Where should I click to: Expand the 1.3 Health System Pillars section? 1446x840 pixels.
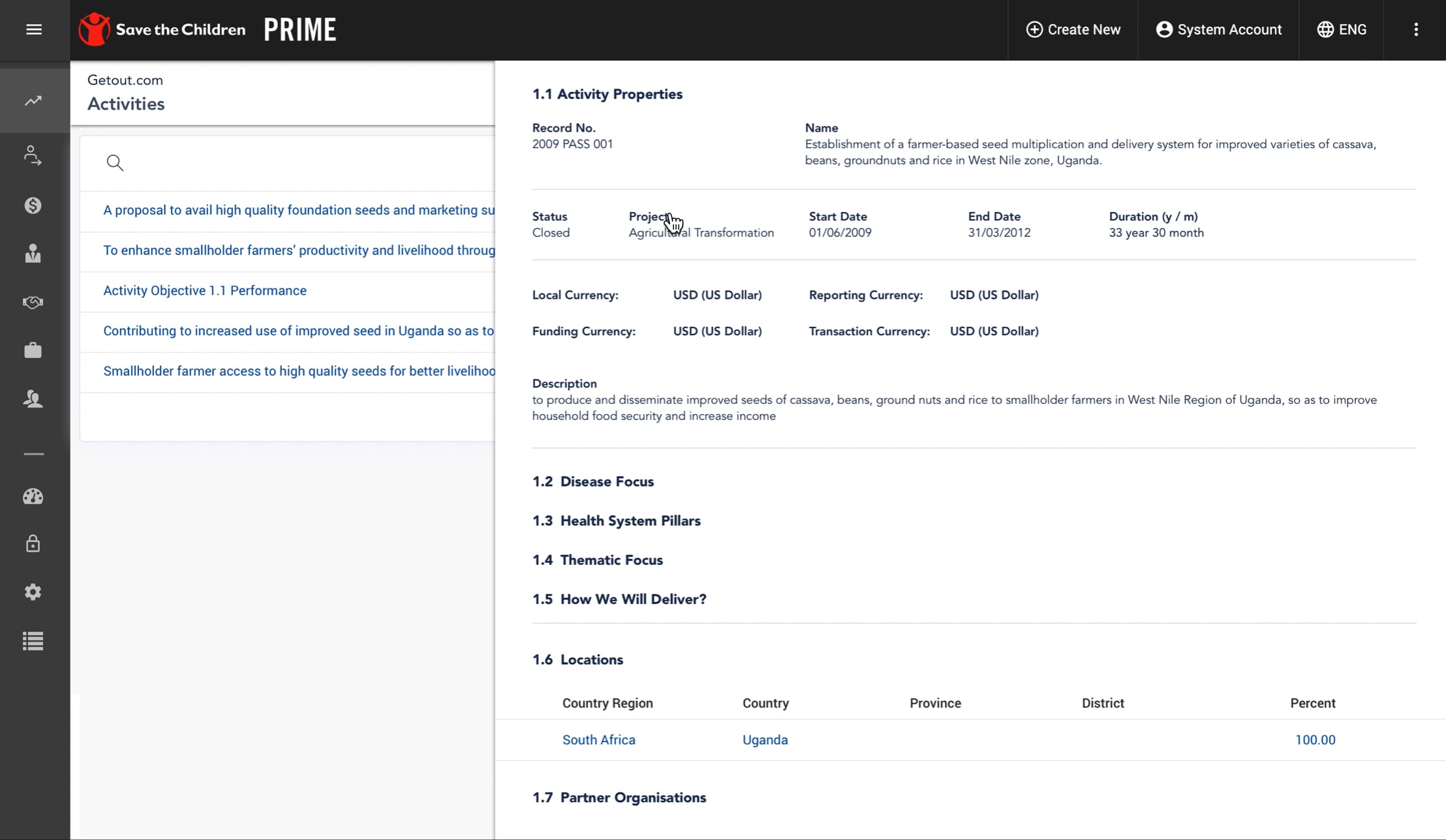[616, 520]
